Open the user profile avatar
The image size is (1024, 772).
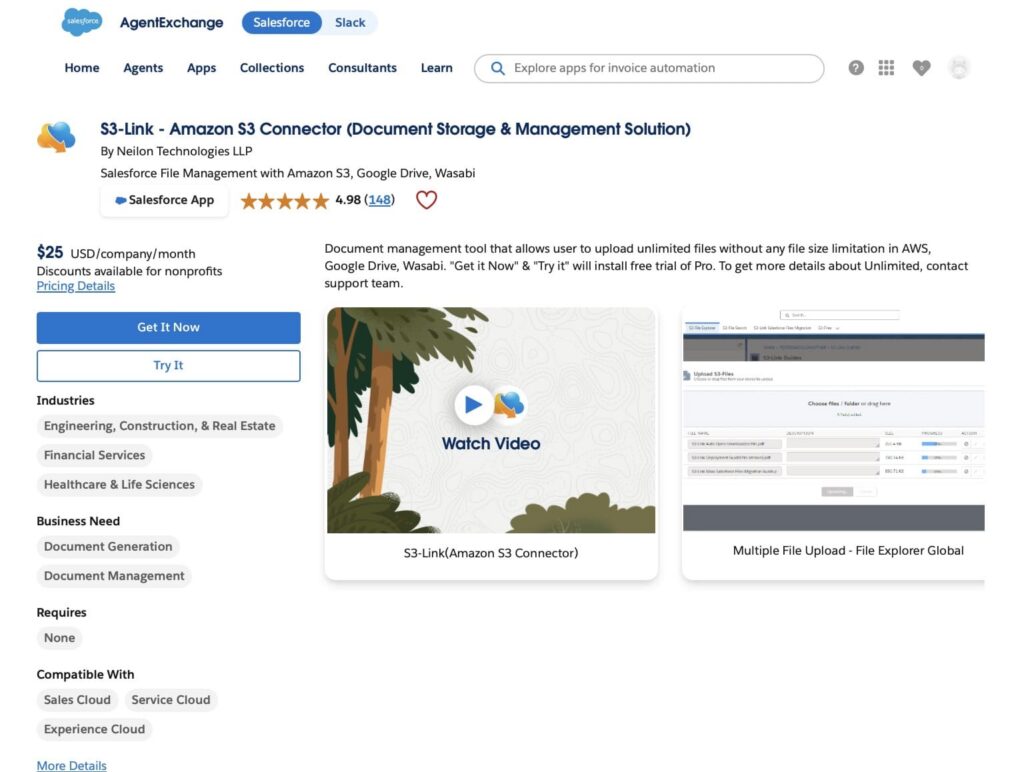(x=959, y=68)
